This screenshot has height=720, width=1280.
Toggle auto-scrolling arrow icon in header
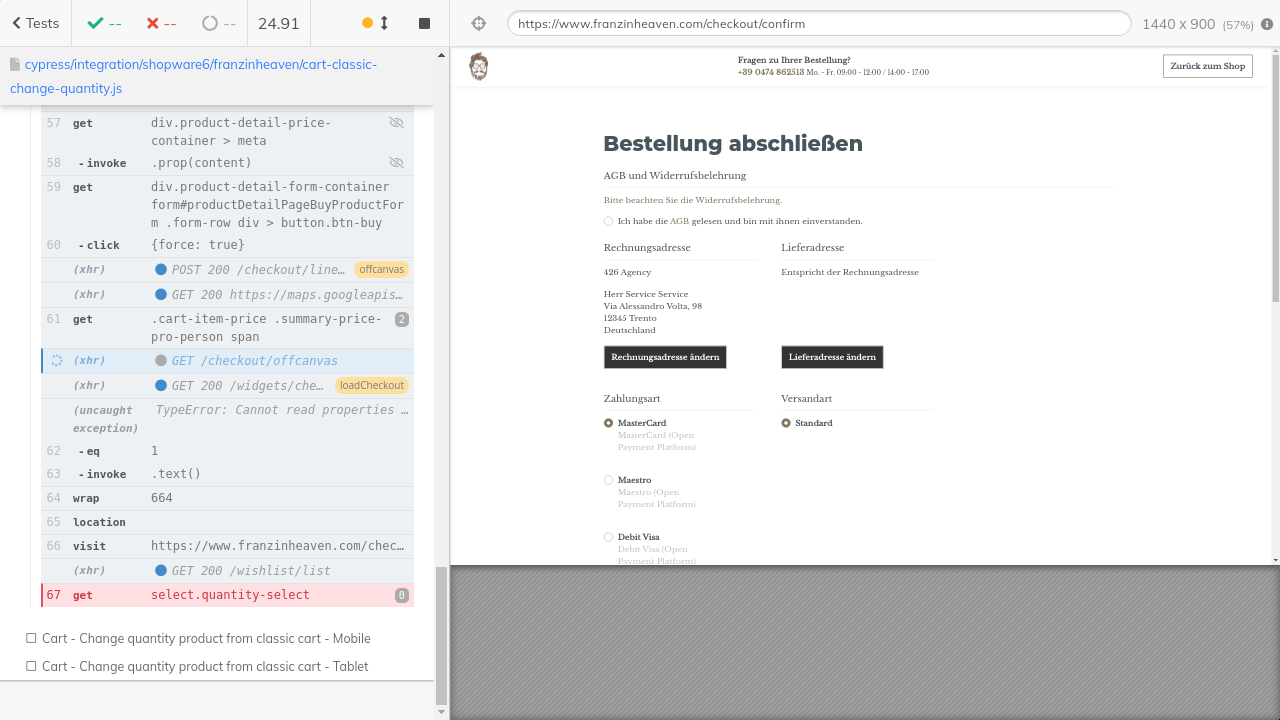point(384,23)
